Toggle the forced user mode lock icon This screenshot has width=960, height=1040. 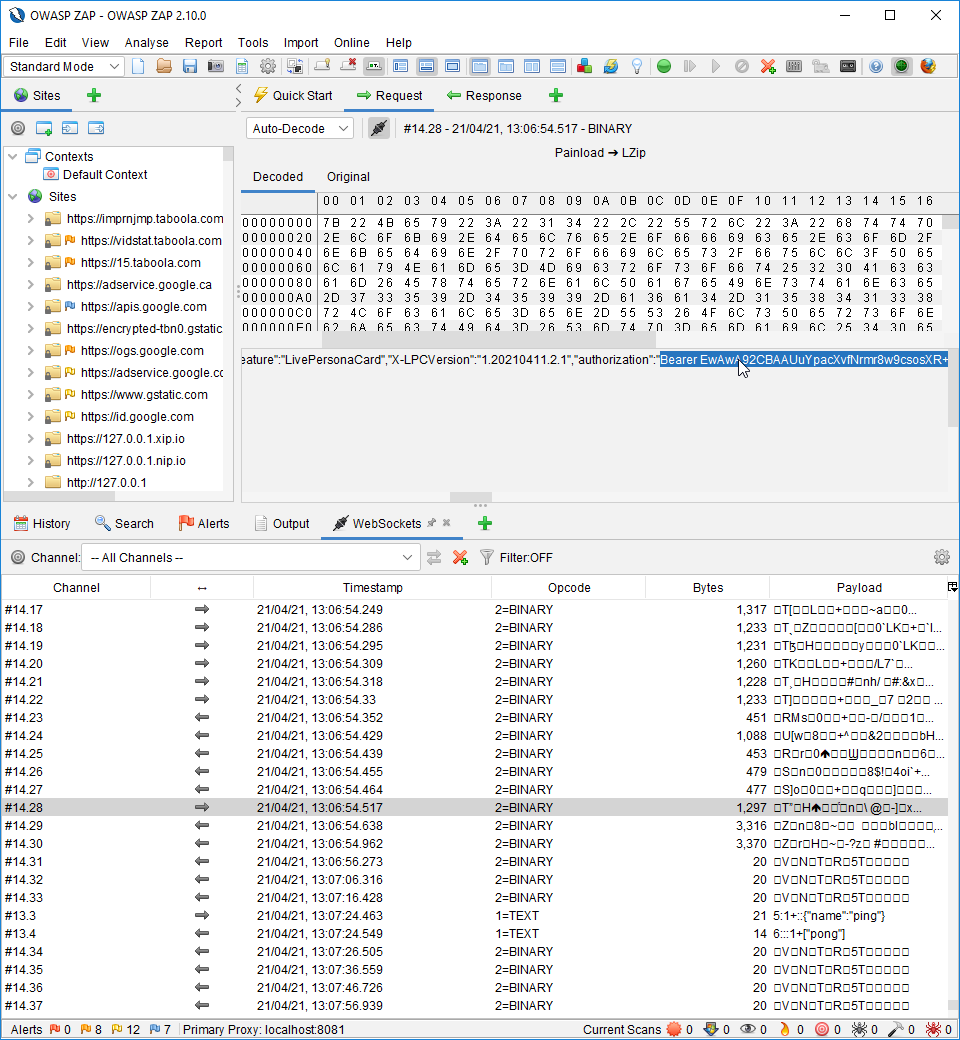(821, 66)
